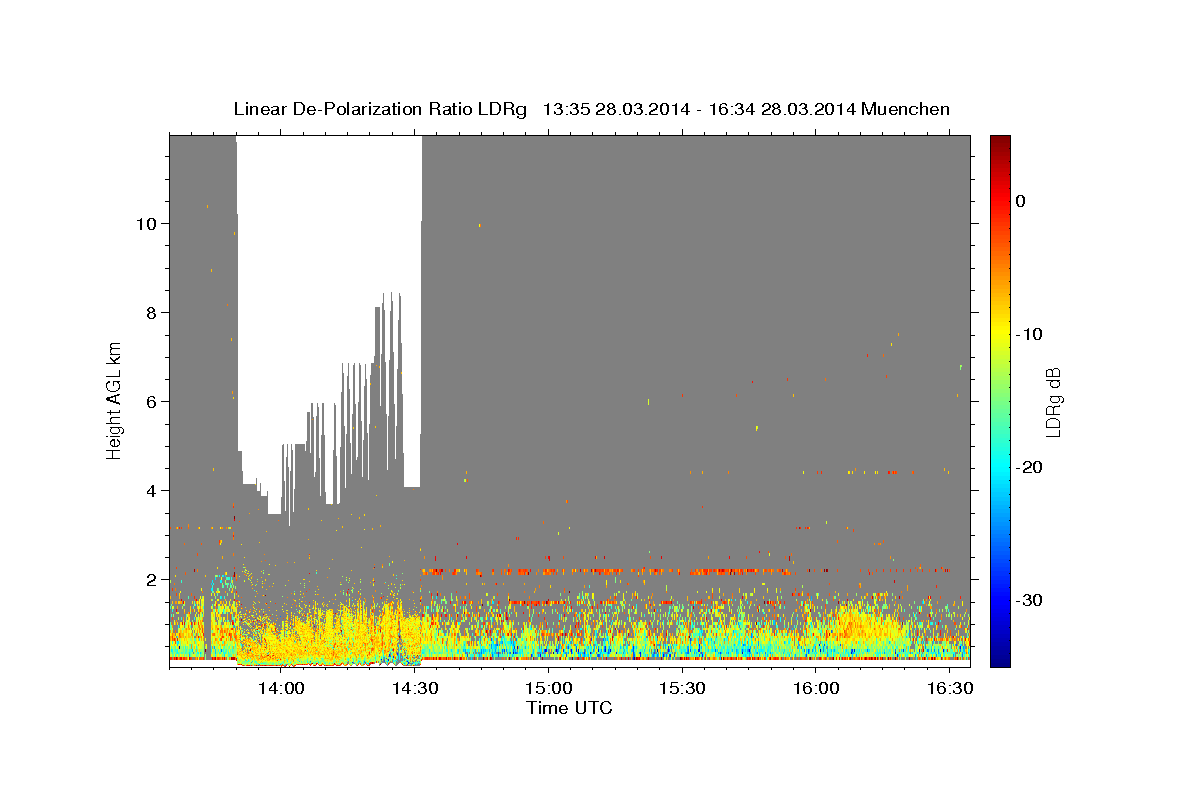
Task: Click the 15:30 time tick label
Action: click(x=682, y=689)
